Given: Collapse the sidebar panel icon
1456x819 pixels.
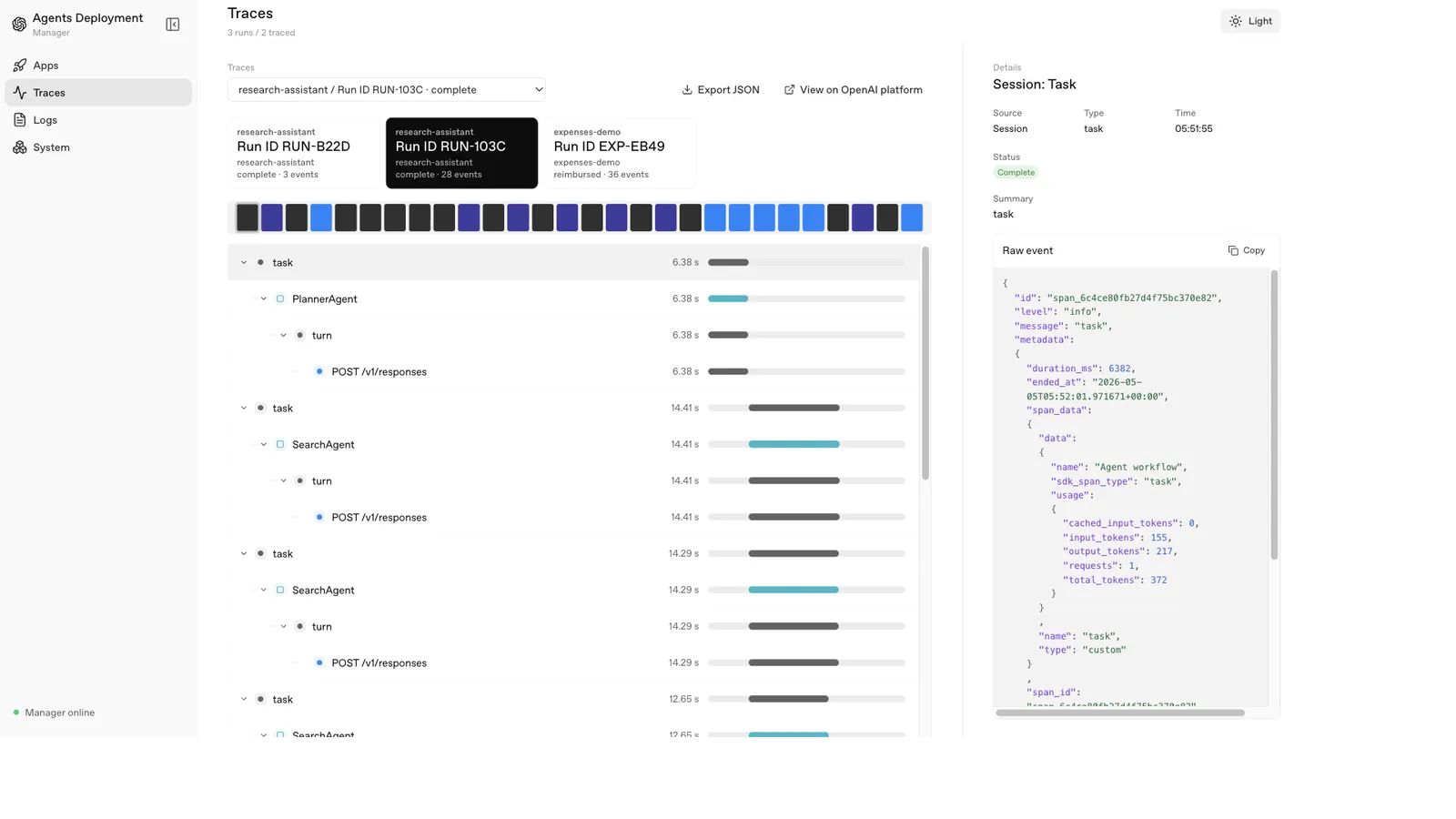Looking at the screenshot, I should [x=173, y=25].
